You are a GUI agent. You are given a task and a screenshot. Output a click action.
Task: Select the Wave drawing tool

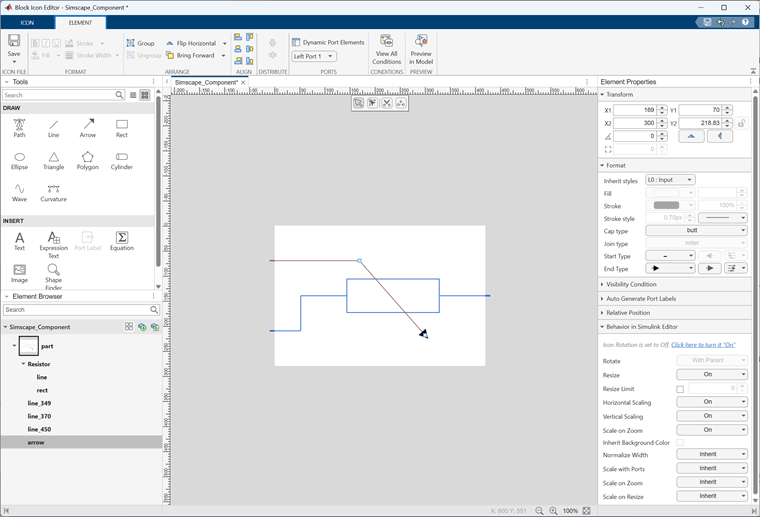click(19, 192)
